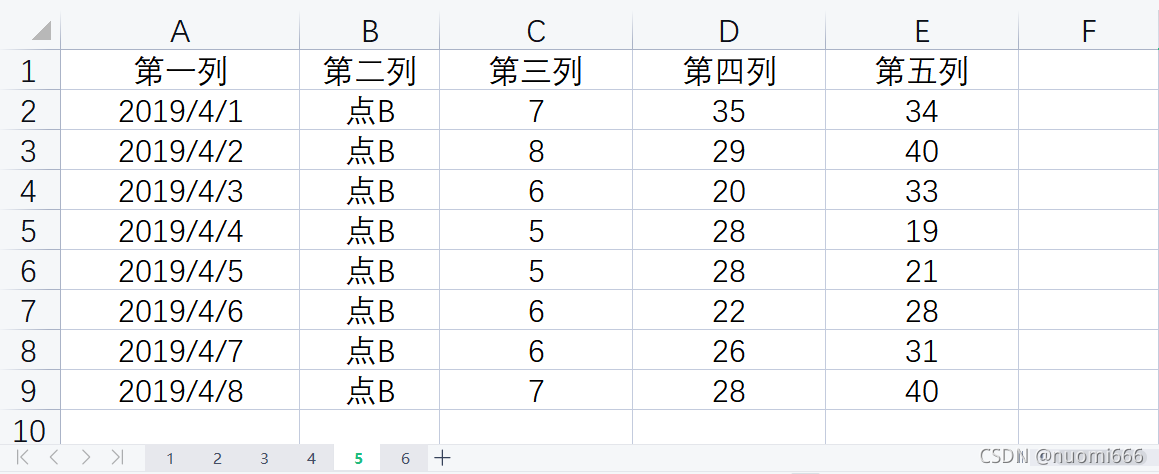
Task: Select column A header
Action: pyautogui.click(x=180, y=32)
